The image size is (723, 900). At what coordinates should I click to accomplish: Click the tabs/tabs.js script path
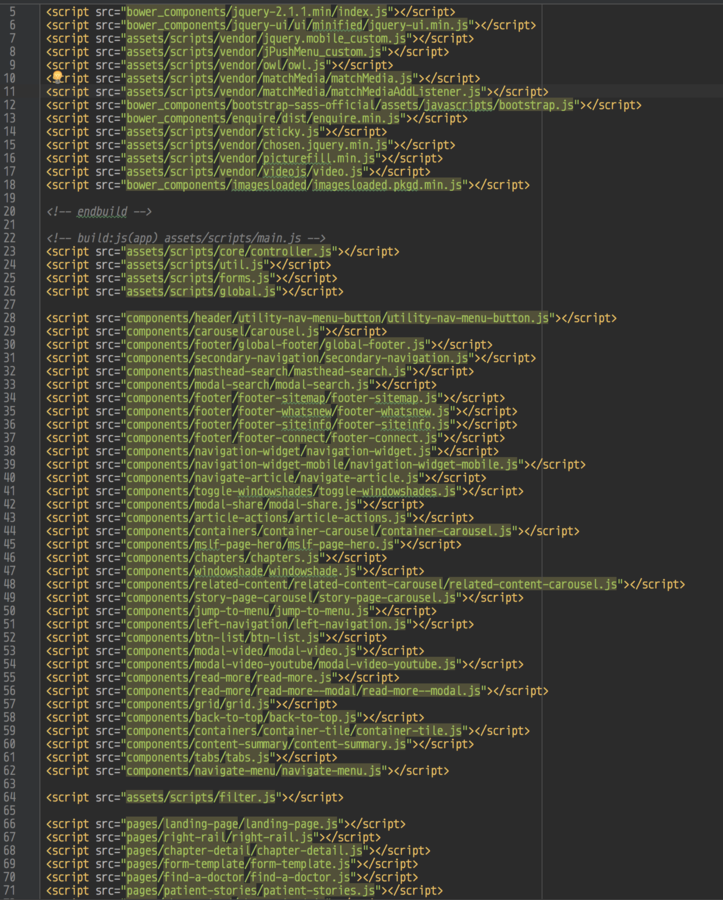198,757
